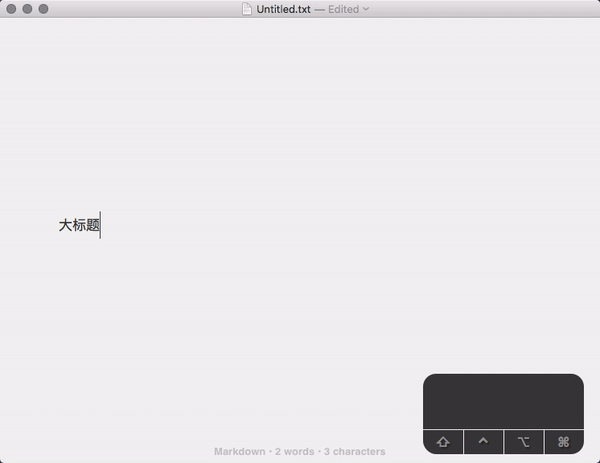Open the Markdown format label in status bar
Viewport: 600px width, 463px height.
[239, 452]
